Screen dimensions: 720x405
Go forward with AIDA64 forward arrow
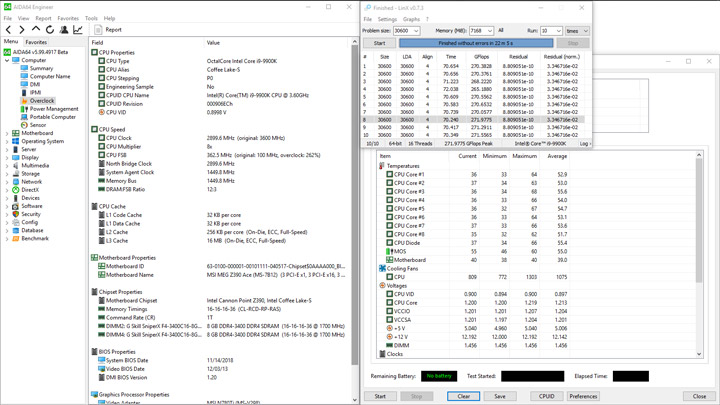22,30
